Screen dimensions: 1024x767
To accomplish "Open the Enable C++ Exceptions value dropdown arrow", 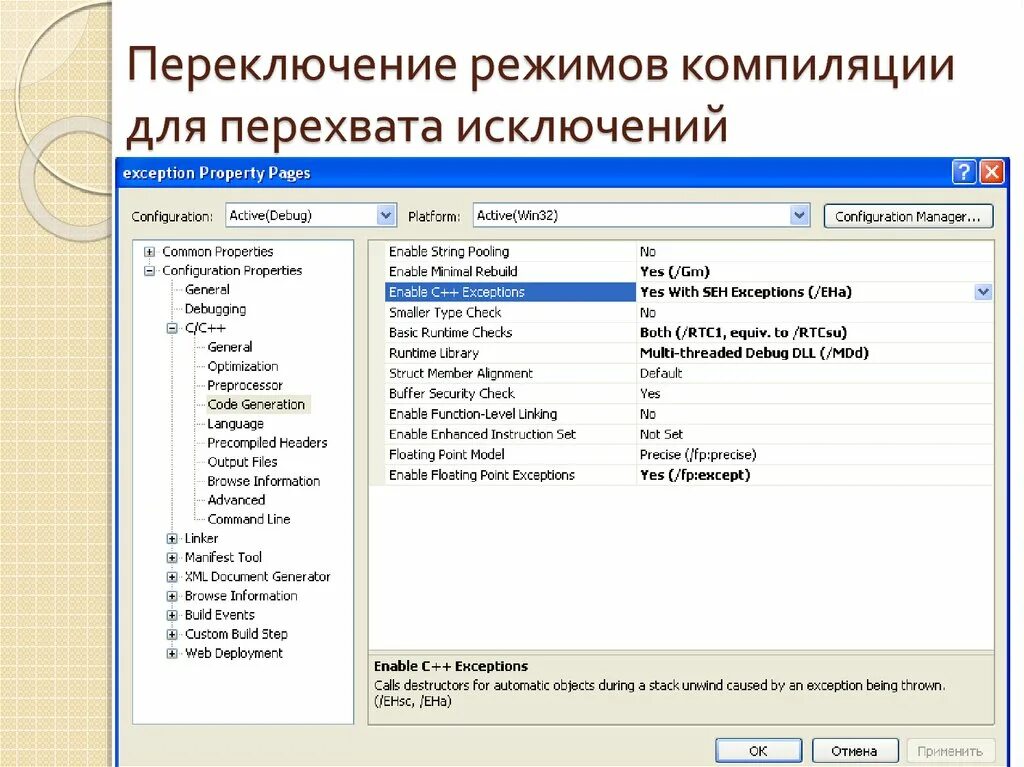I will coord(983,292).
